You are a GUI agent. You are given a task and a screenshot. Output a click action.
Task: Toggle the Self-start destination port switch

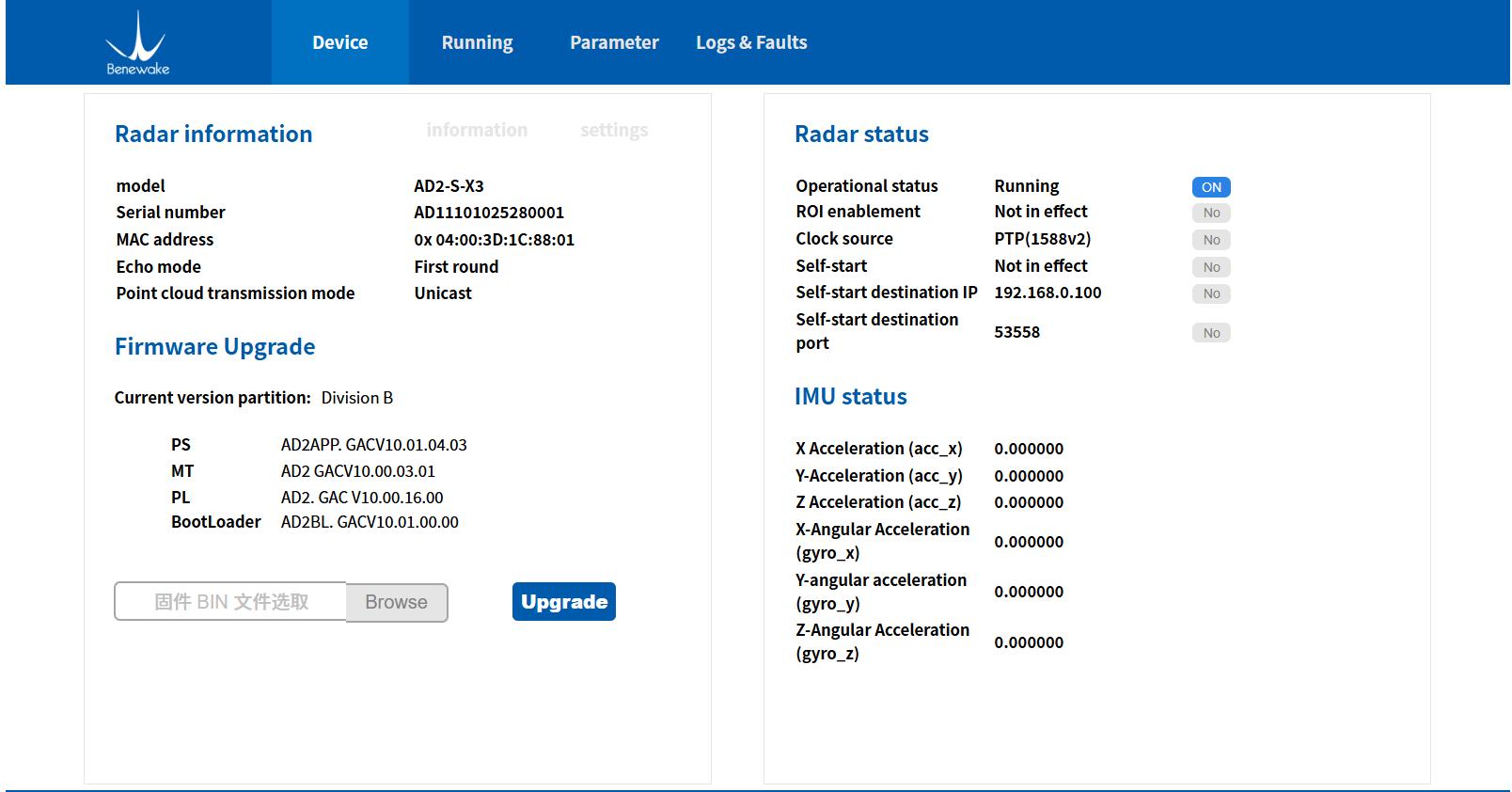tap(1211, 333)
